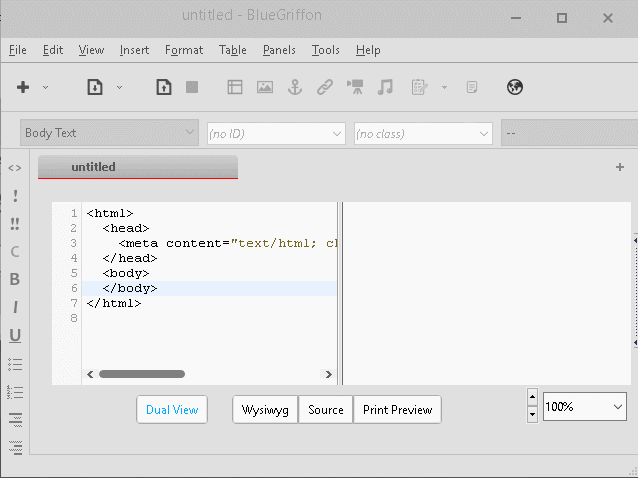Expand the new document options arrow
This screenshot has width=638, height=478.
46,87
